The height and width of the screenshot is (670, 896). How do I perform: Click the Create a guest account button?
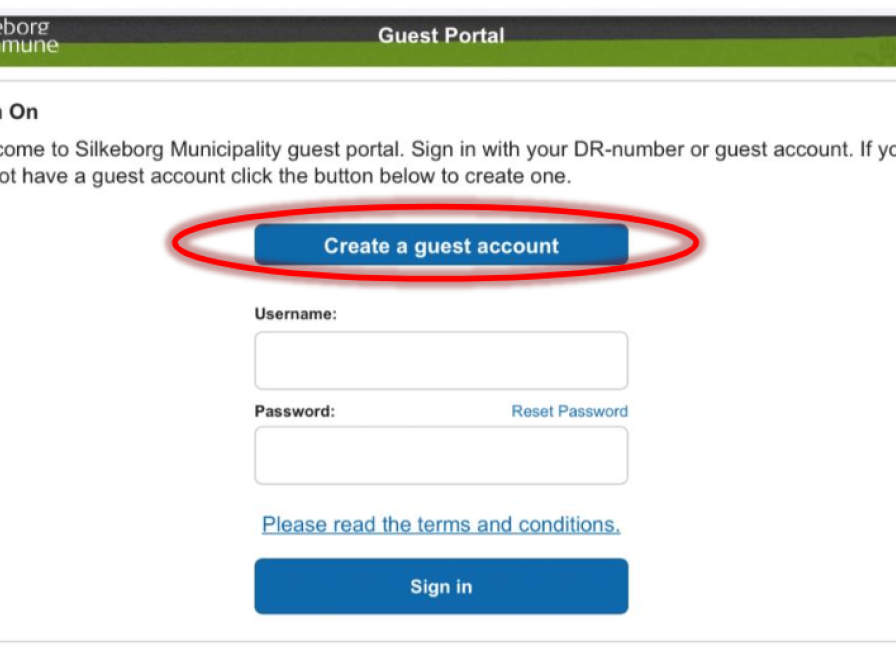(441, 246)
